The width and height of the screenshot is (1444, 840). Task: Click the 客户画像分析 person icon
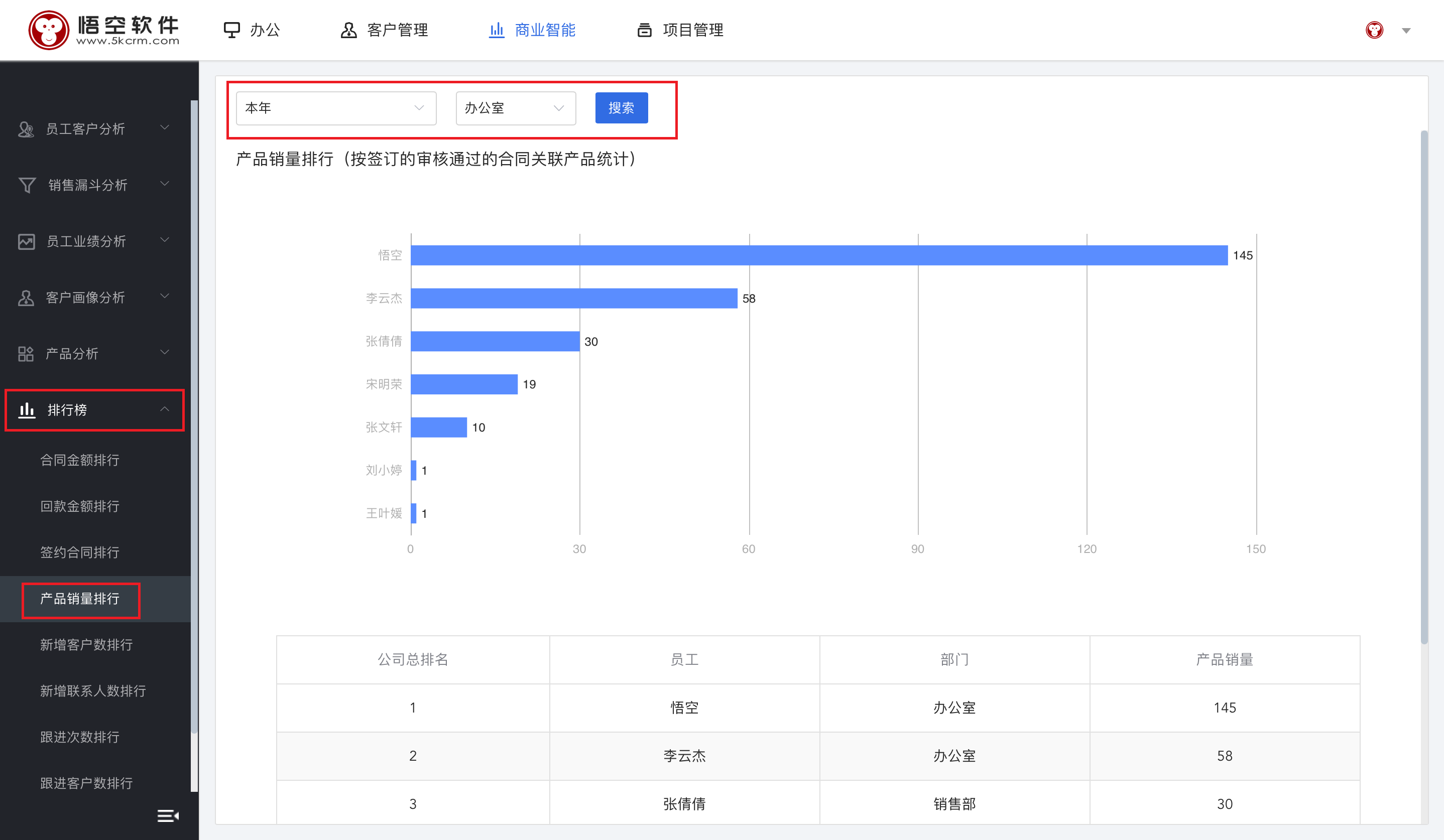(26, 297)
